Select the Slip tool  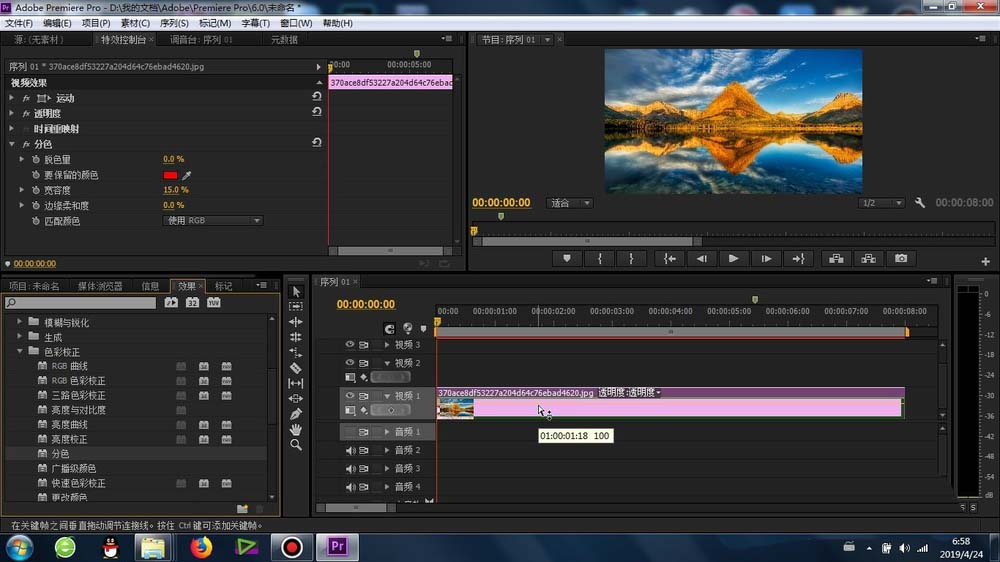[296, 383]
